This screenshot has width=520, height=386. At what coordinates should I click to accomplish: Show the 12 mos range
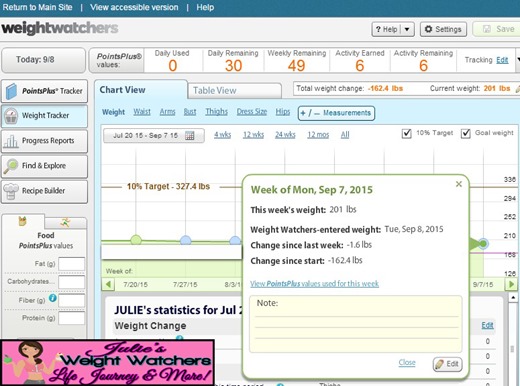pyautogui.click(x=318, y=135)
